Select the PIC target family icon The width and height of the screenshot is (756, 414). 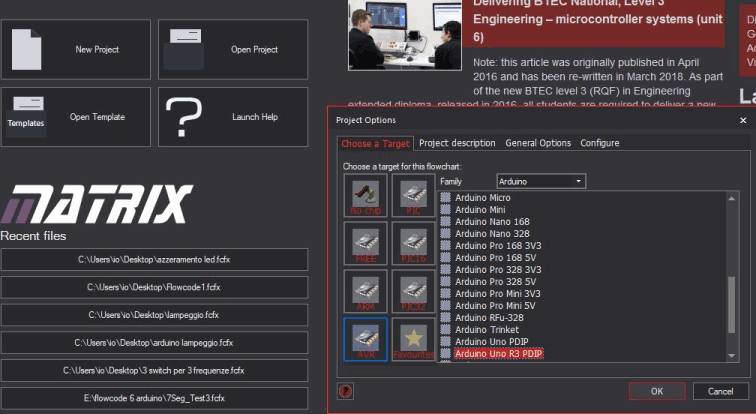tap(413, 196)
